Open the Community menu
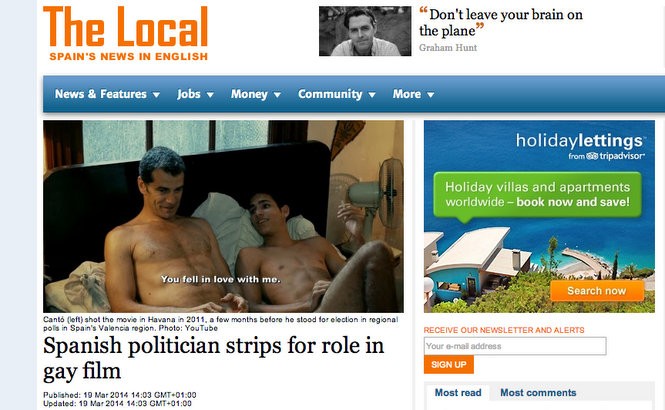Viewport: 665px width, 410px height. tap(330, 94)
